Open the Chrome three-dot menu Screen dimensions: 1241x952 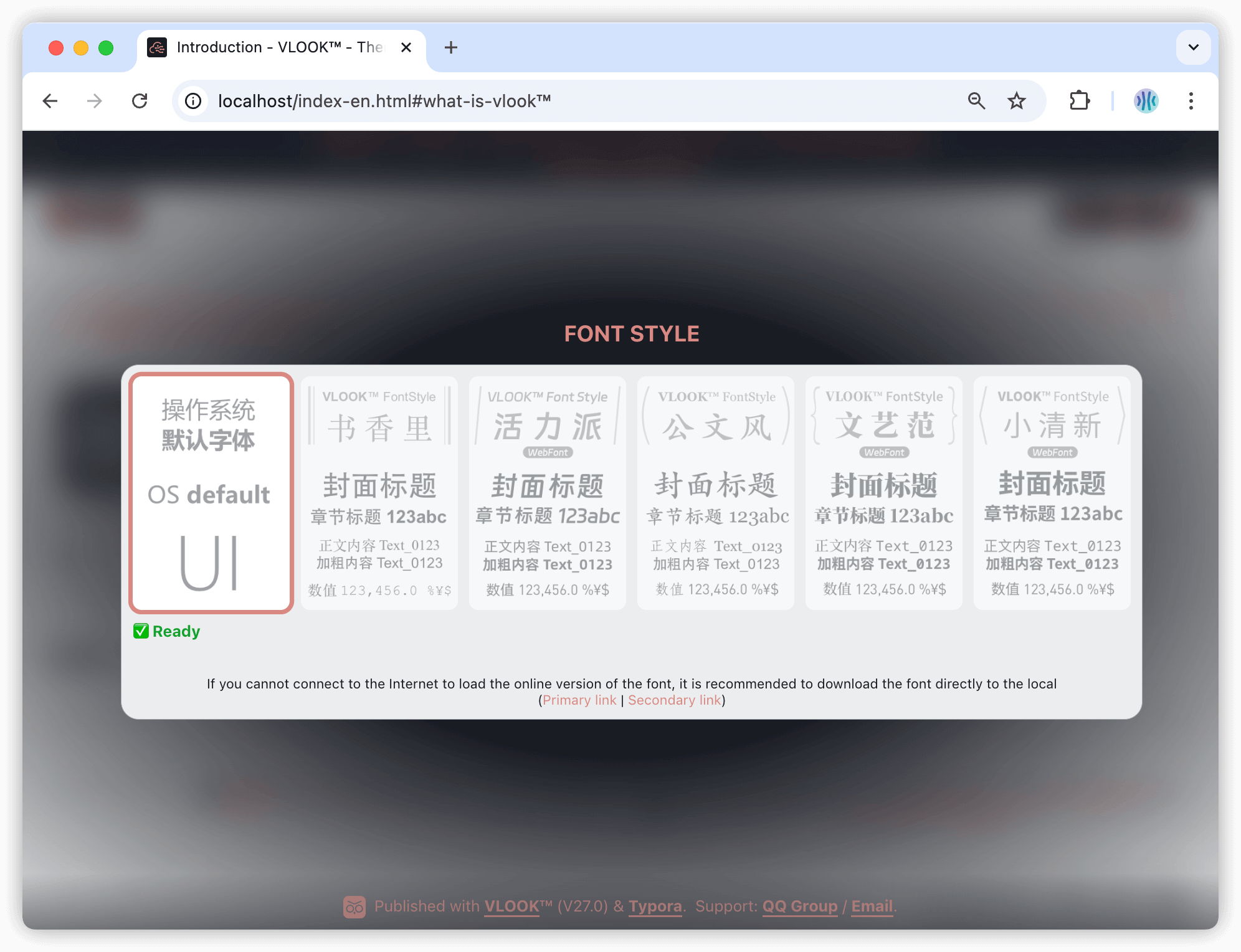click(x=1191, y=101)
